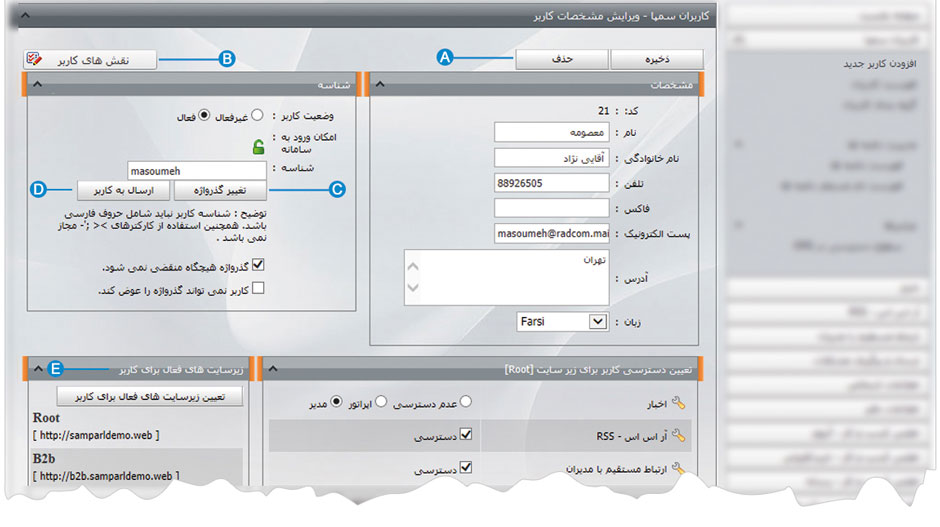Click the green unlock icon for system login
Image resolution: width=940 pixels, height=527 pixels.
tap(259, 148)
